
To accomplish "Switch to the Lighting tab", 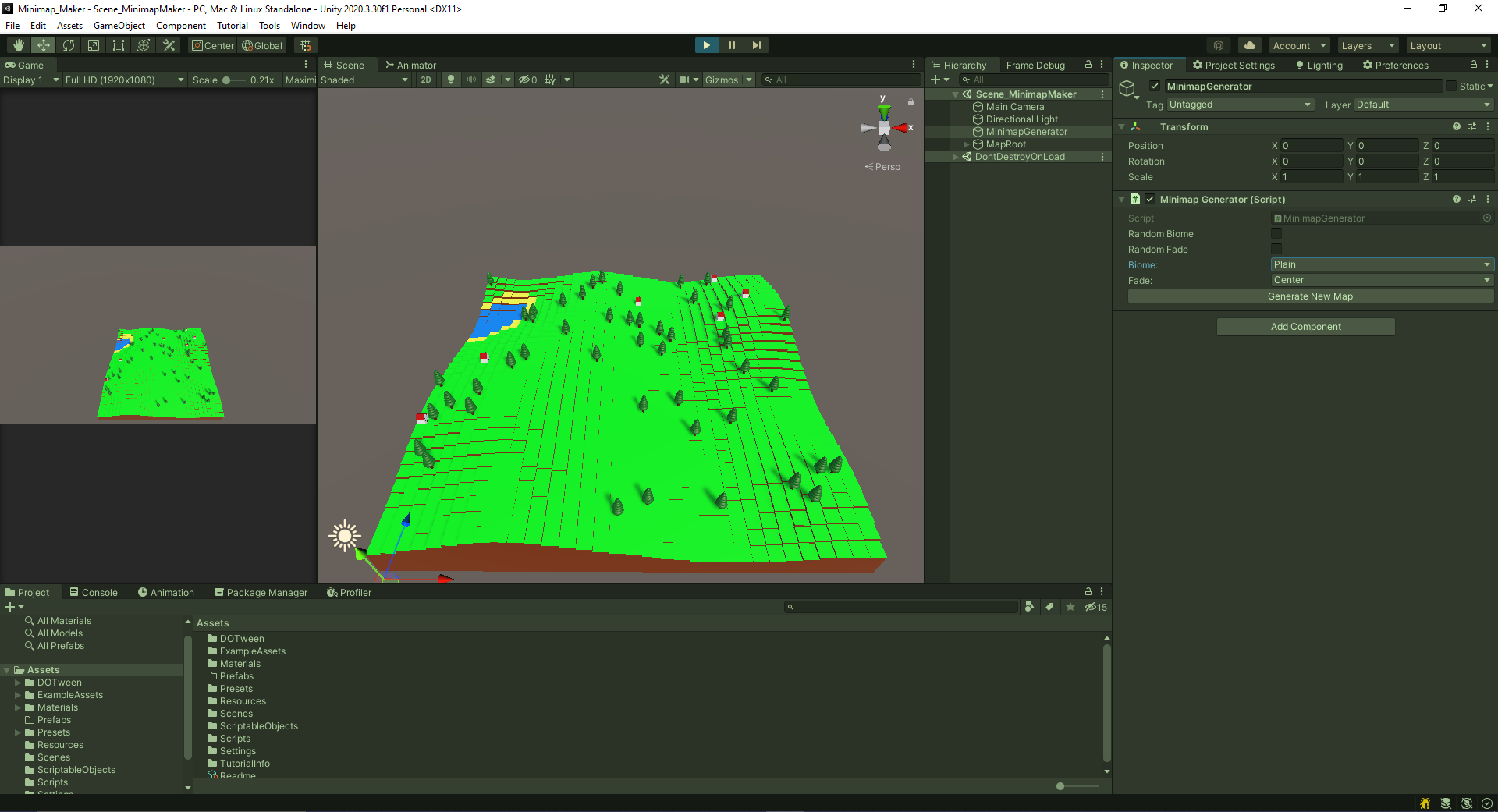I will tap(1319, 65).
